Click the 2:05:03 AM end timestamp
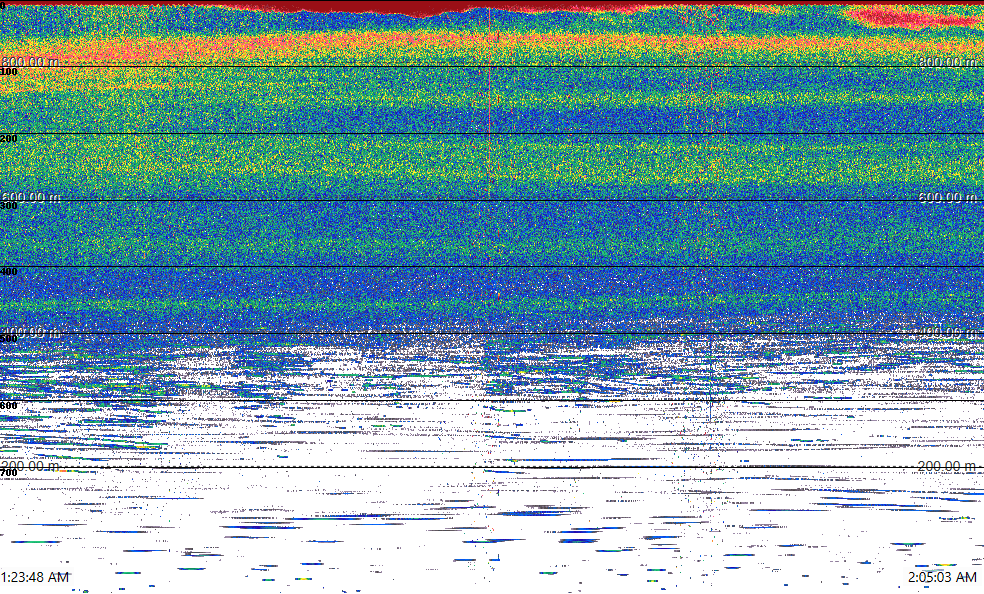984x594 pixels. (x=942, y=577)
